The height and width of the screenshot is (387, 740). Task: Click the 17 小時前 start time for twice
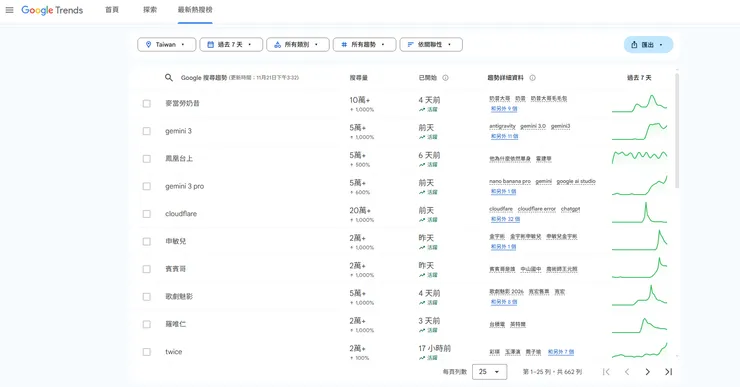pos(435,348)
